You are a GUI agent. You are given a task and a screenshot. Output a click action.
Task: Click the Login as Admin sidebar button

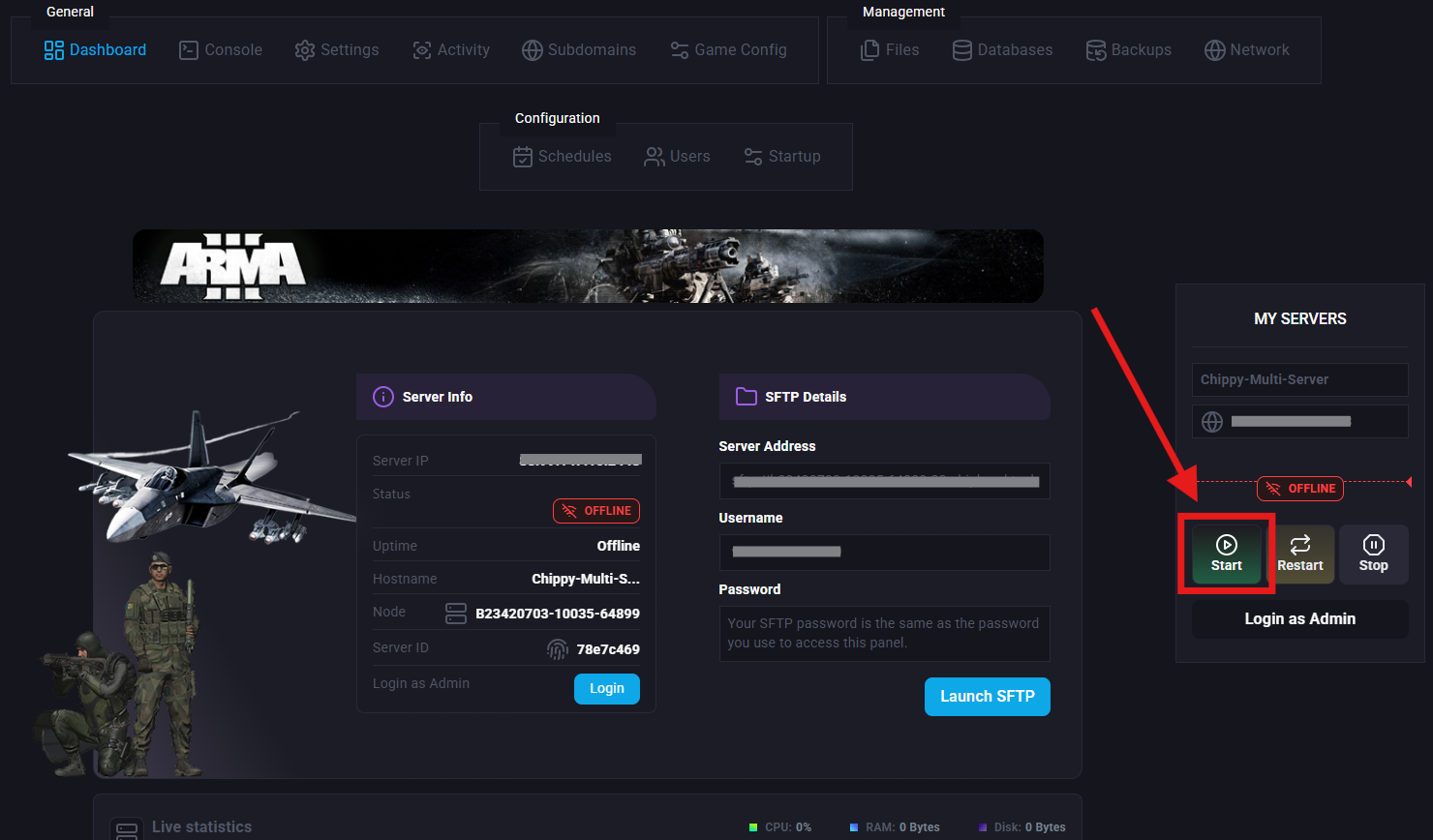1300,619
